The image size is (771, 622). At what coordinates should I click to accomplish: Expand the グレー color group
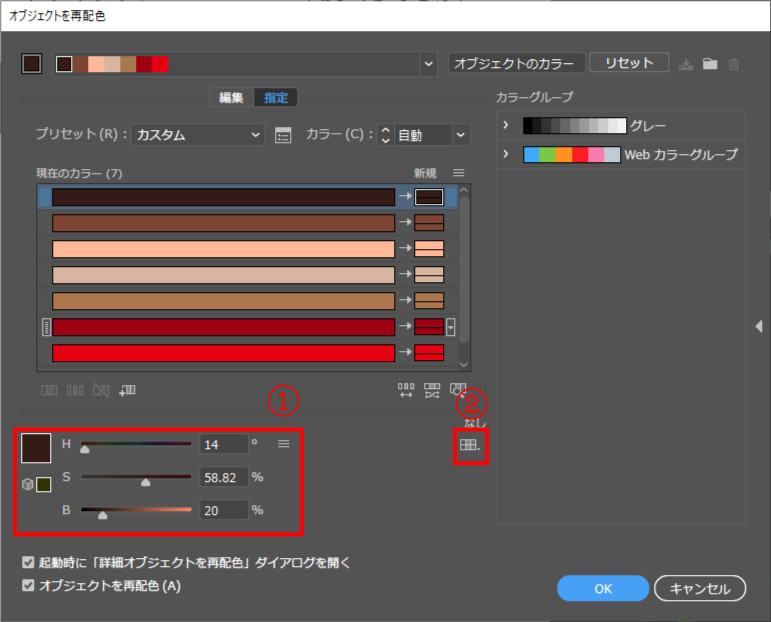tap(506, 126)
